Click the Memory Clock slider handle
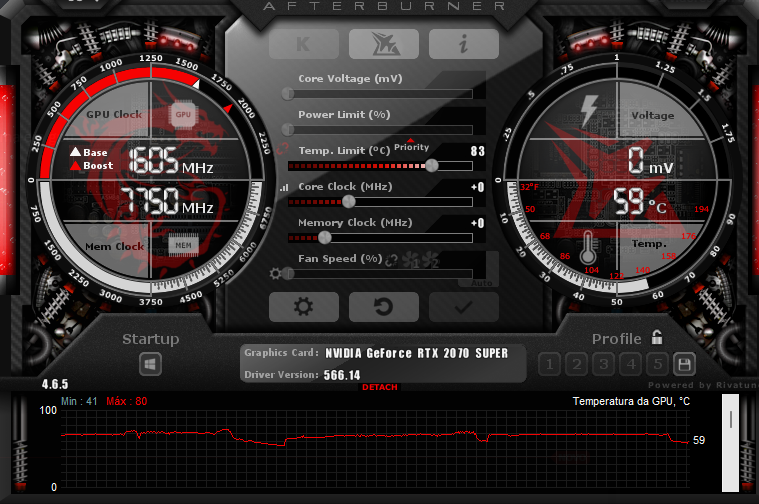Image resolution: width=759 pixels, height=504 pixels. (x=325, y=237)
